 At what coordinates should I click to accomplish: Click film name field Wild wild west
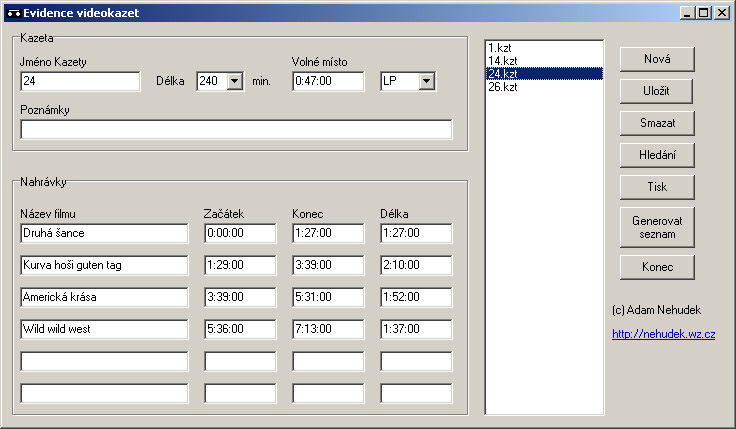pos(104,329)
